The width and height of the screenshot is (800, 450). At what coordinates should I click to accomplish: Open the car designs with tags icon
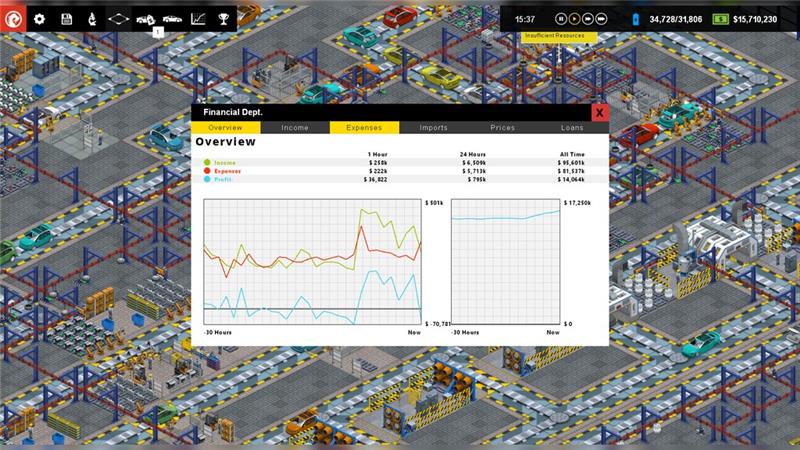(x=145, y=18)
